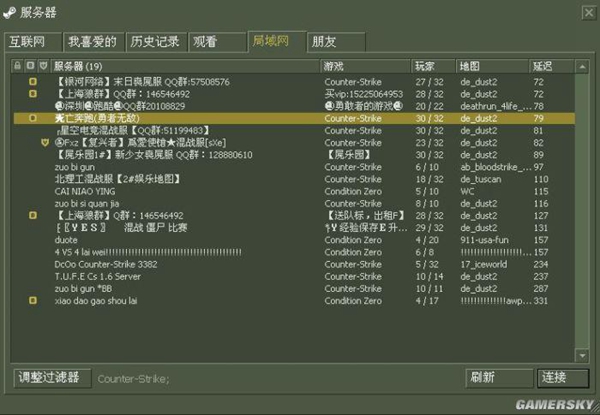Click the 刷新 button
The image size is (600, 415).
click(x=499, y=378)
